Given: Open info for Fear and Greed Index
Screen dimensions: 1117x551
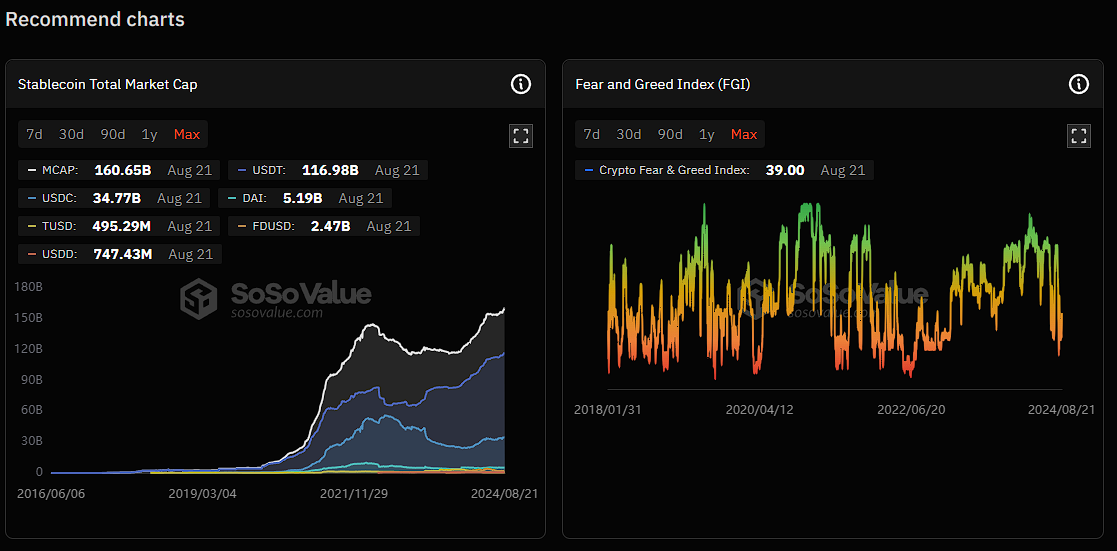Looking at the screenshot, I should point(1078,84).
